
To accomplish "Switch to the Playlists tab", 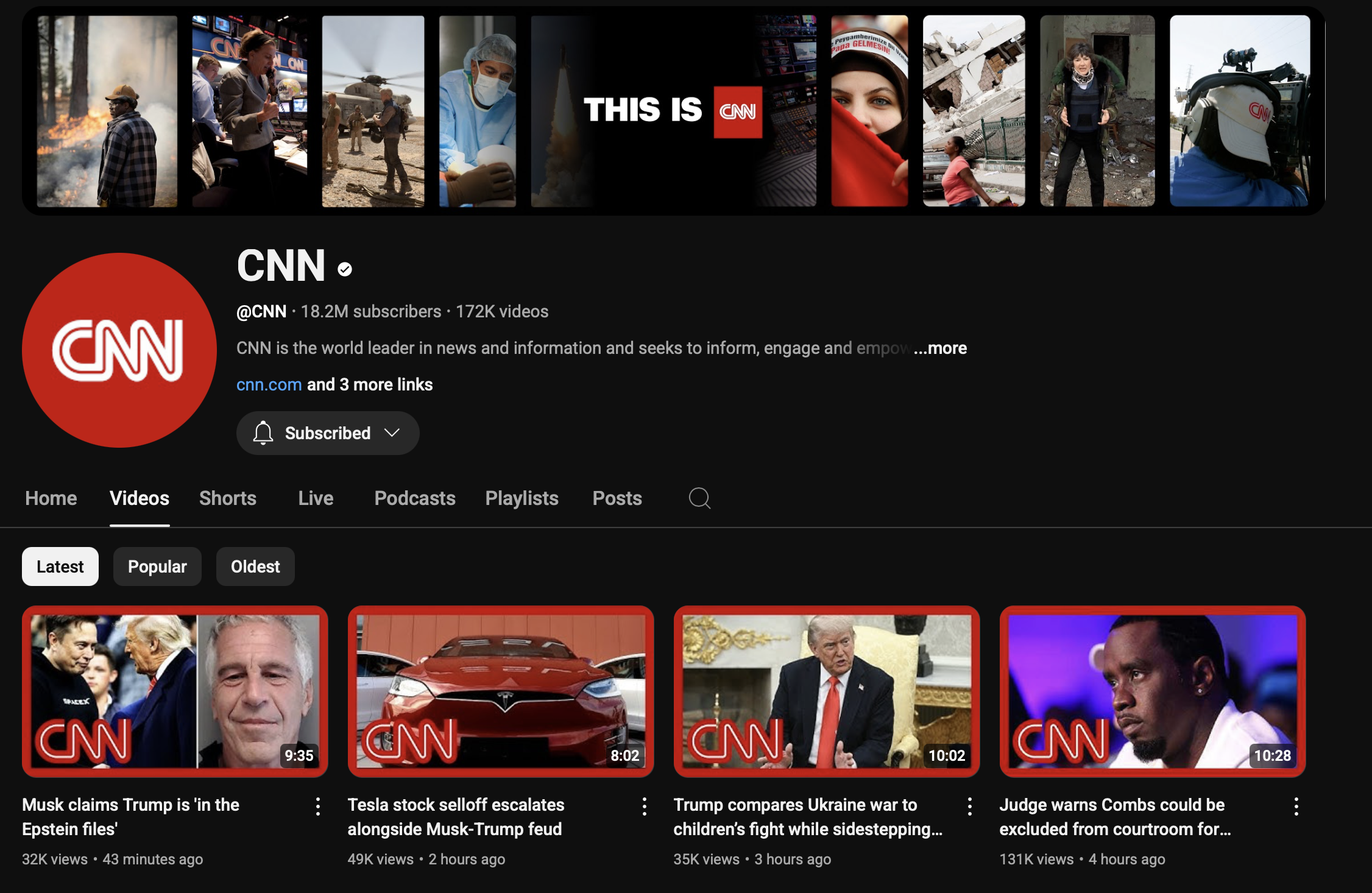I will [x=522, y=498].
